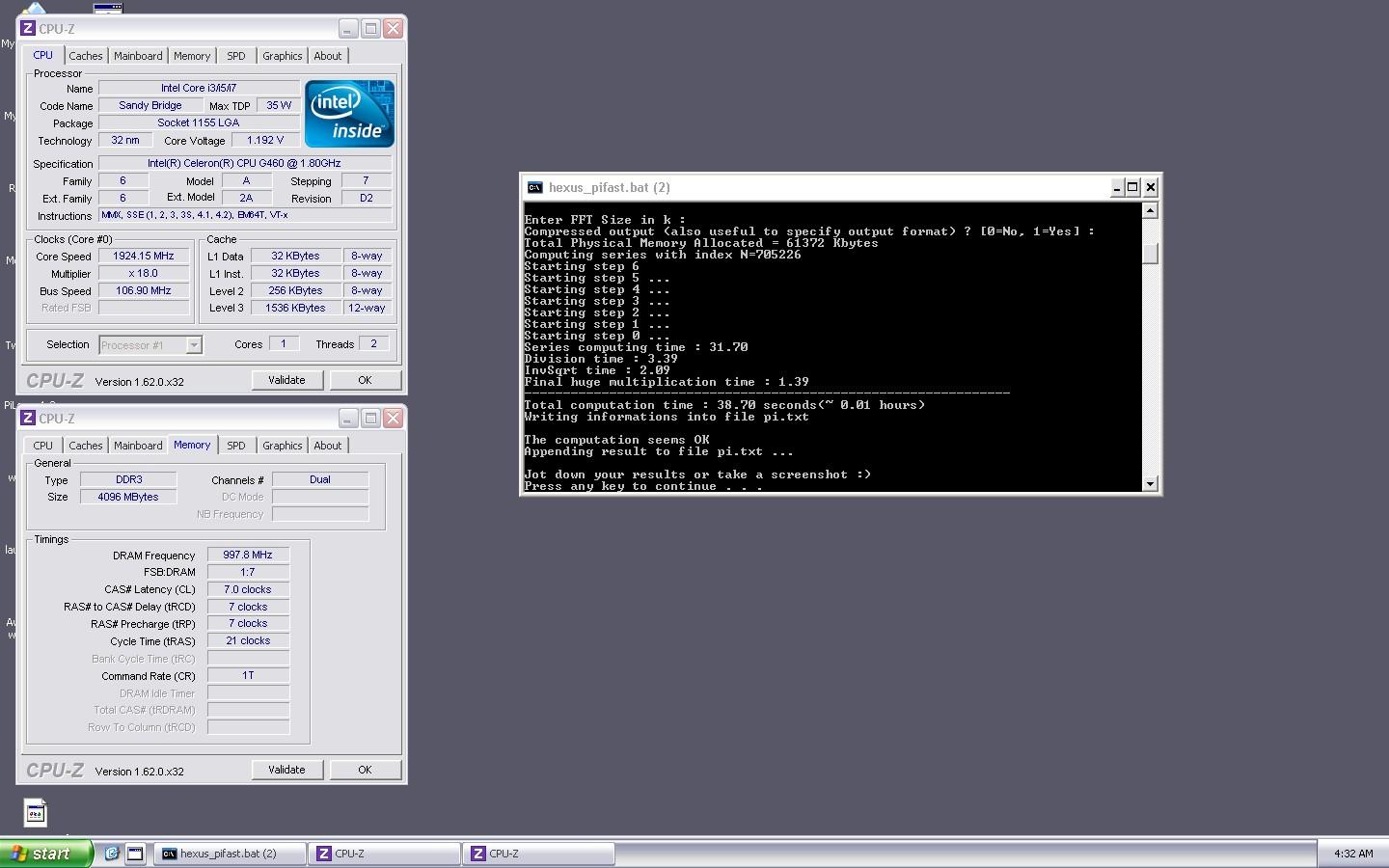
Task: Click the Bus Speed value 106.90 MHz
Action: 144,290
